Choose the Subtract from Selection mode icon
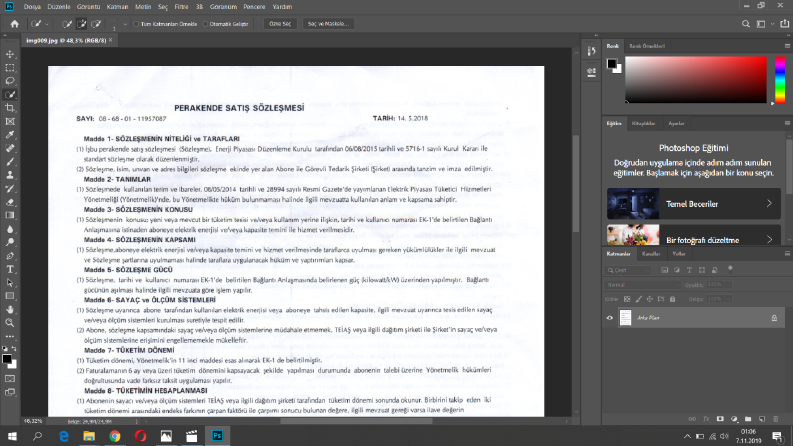This screenshot has width=793, height=446. click(96, 24)
